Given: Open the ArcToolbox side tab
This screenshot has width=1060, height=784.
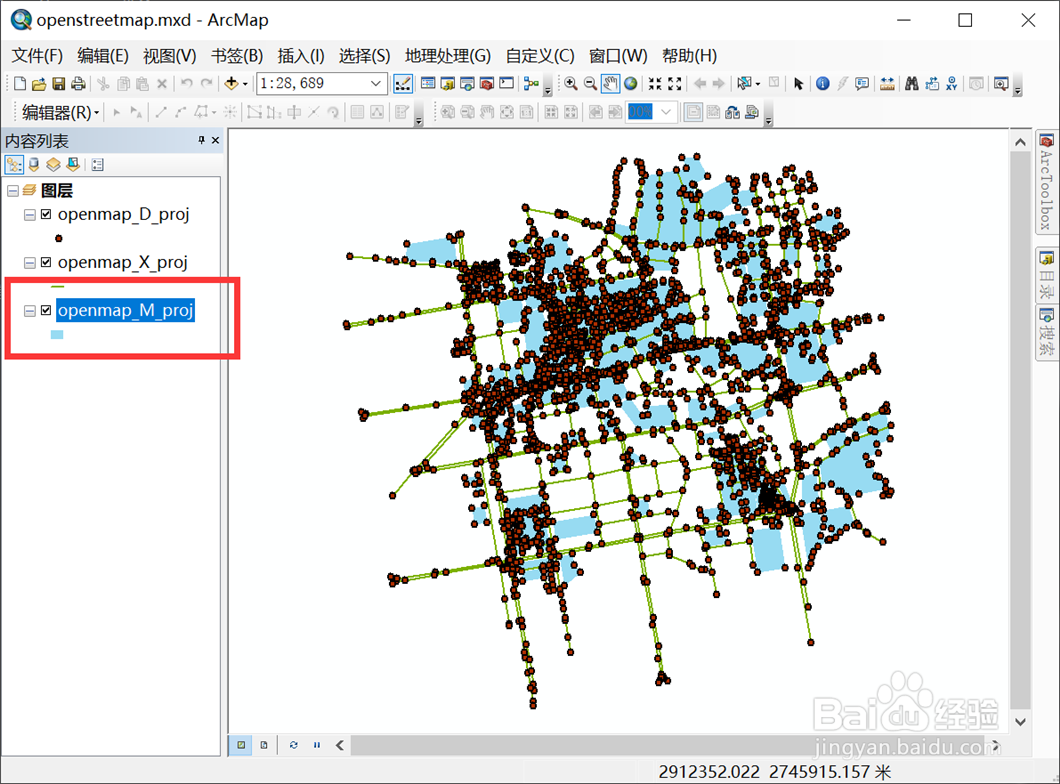Looking at the screenshot, I should click(x=1046, y=182).
